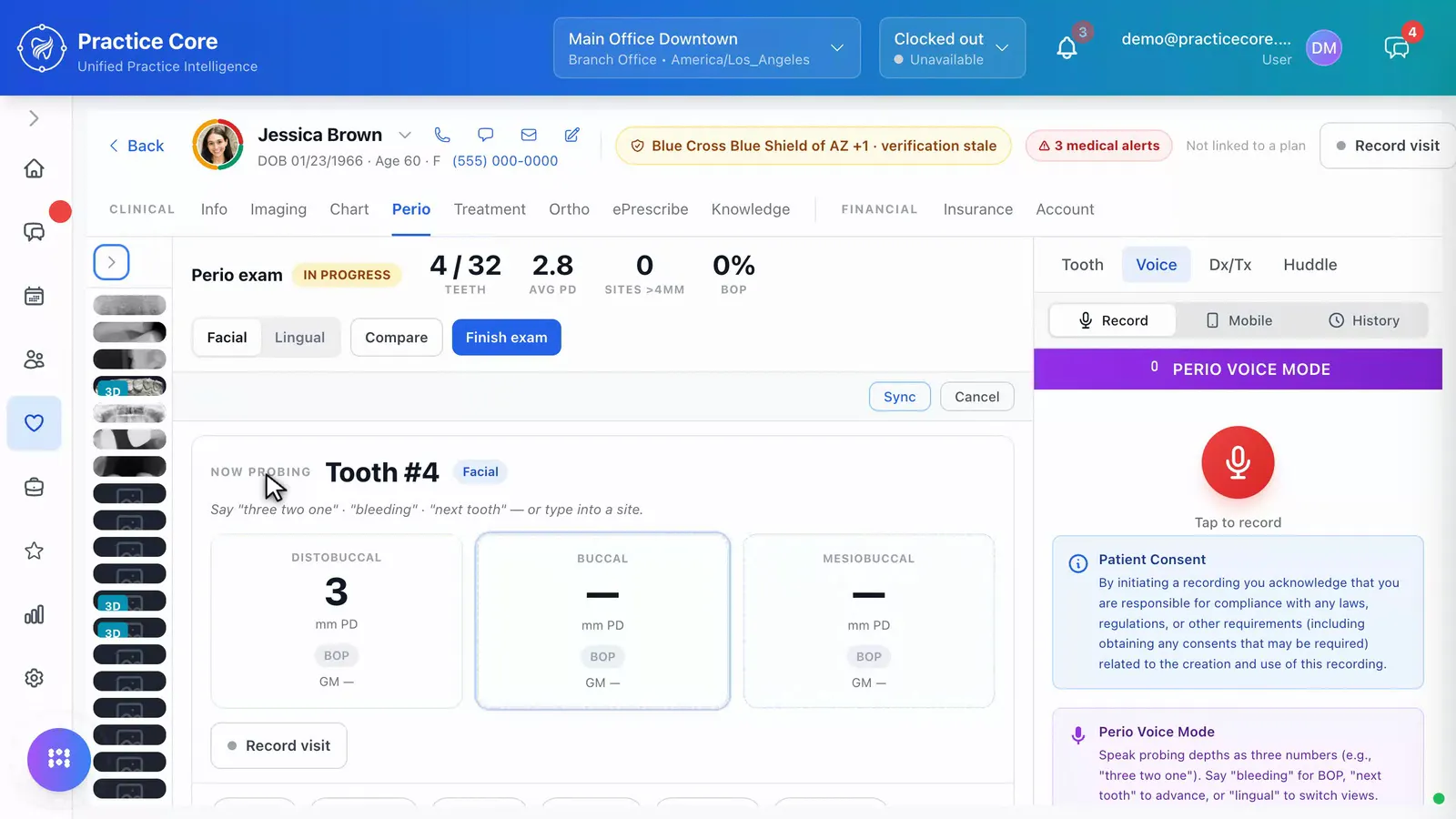
Task: Open the purple app launcher grid button
Action: (59, 759)
